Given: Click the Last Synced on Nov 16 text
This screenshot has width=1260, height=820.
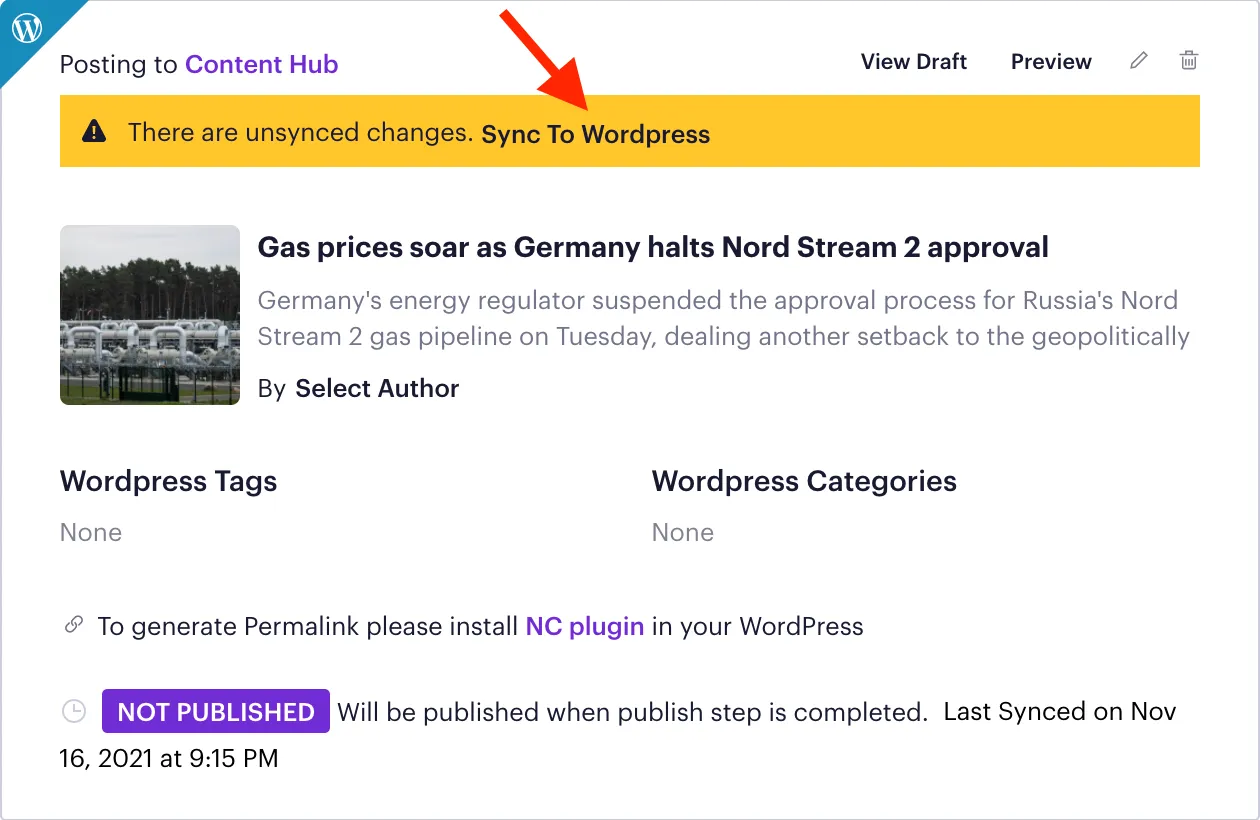Looking at the screenshot, I should pyautogui.click(x=618, y=735).
